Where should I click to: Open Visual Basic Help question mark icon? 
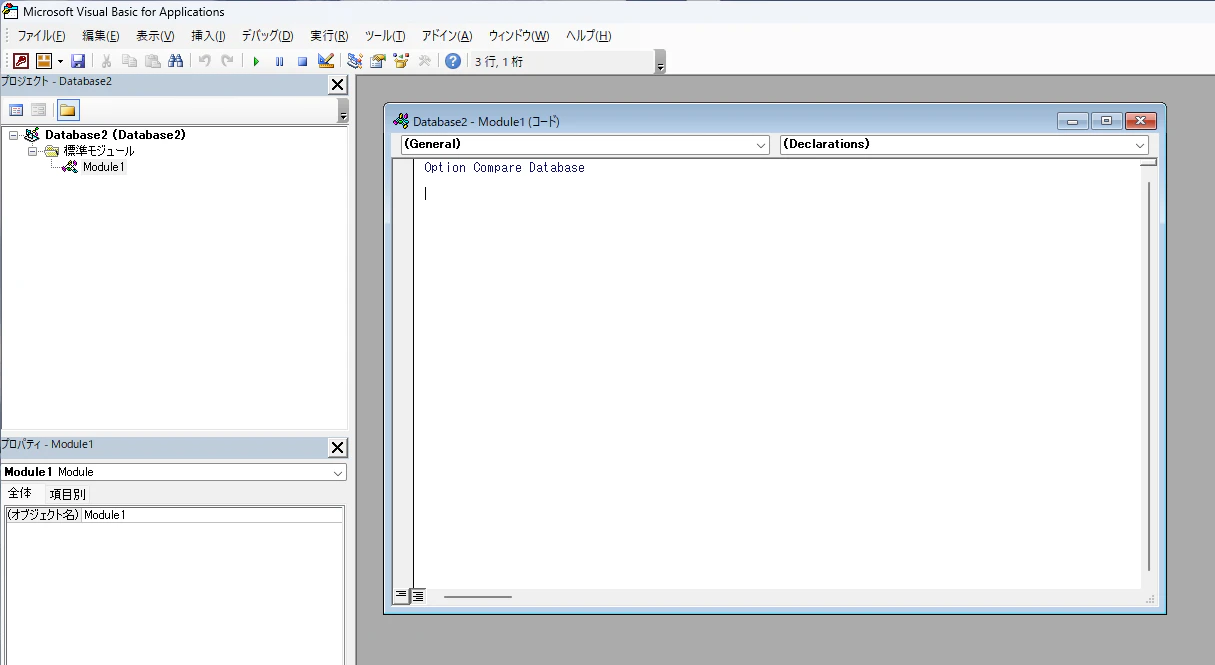(453, 61)
